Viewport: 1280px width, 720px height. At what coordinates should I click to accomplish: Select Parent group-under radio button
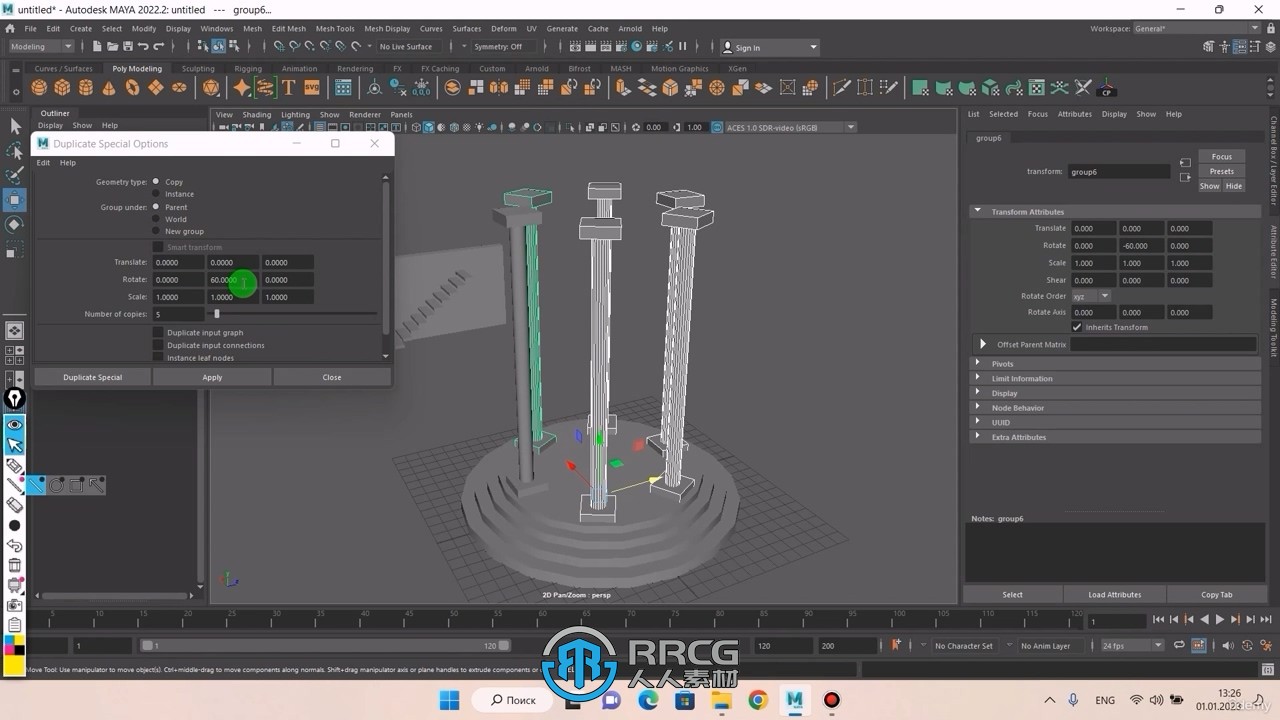tap(156, 207)
